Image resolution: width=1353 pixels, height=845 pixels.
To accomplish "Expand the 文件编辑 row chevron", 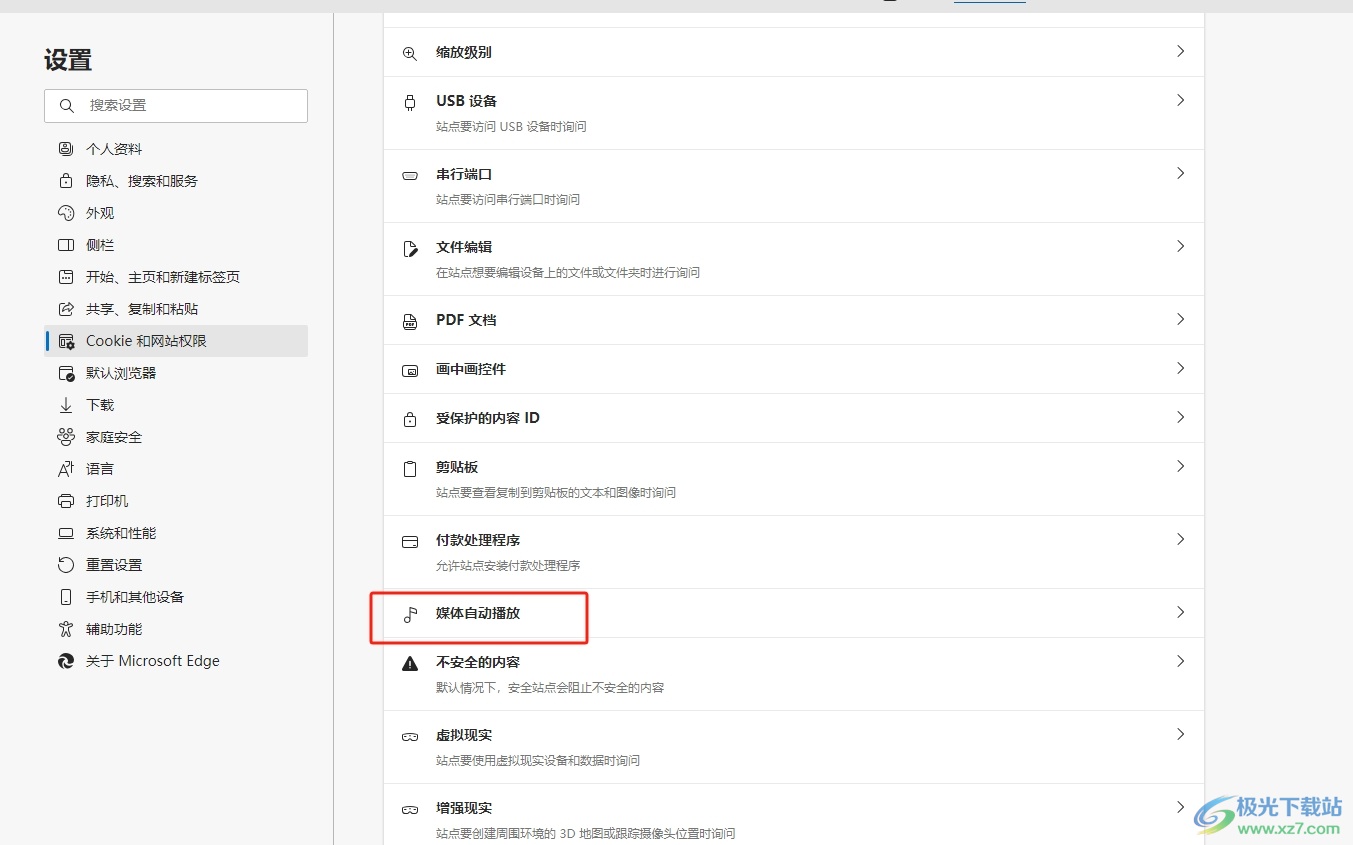I will pos(1180,246).
